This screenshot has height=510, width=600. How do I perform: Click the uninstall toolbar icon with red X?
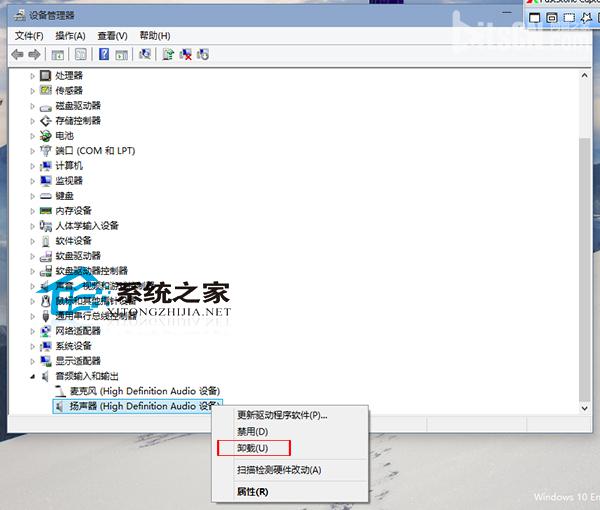point(186,54)
